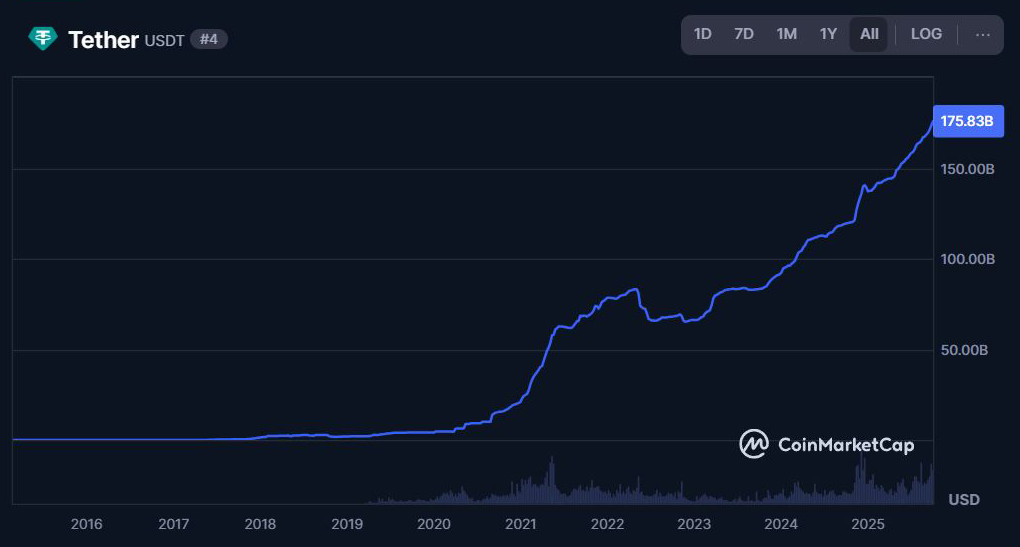This screenshot has height=547, width=1020.
Task: Open the three-dot more options menu
Action: click(x=982, y=34)
